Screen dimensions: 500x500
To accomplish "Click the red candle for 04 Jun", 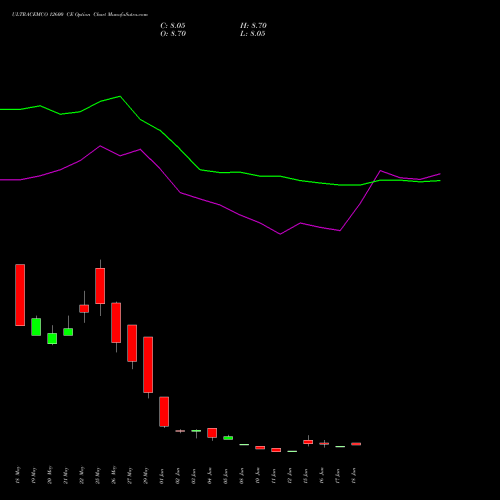I will point(212,433).
